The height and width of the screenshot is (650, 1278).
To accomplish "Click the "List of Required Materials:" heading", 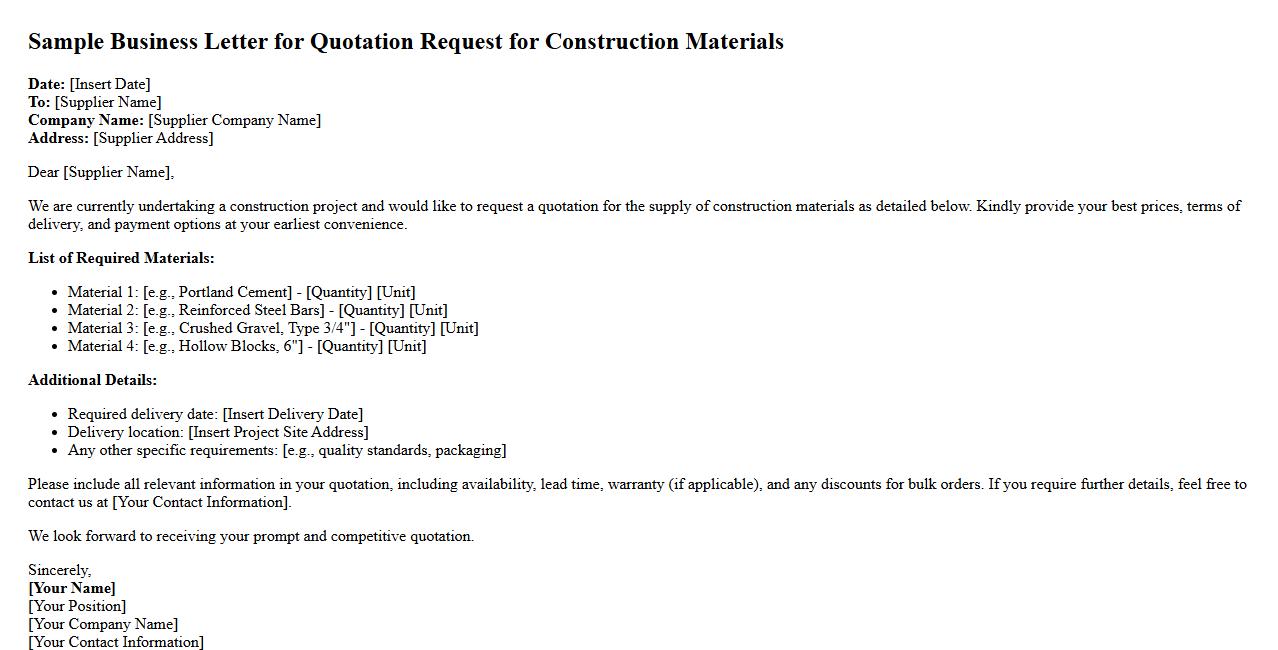I will 121,258.
